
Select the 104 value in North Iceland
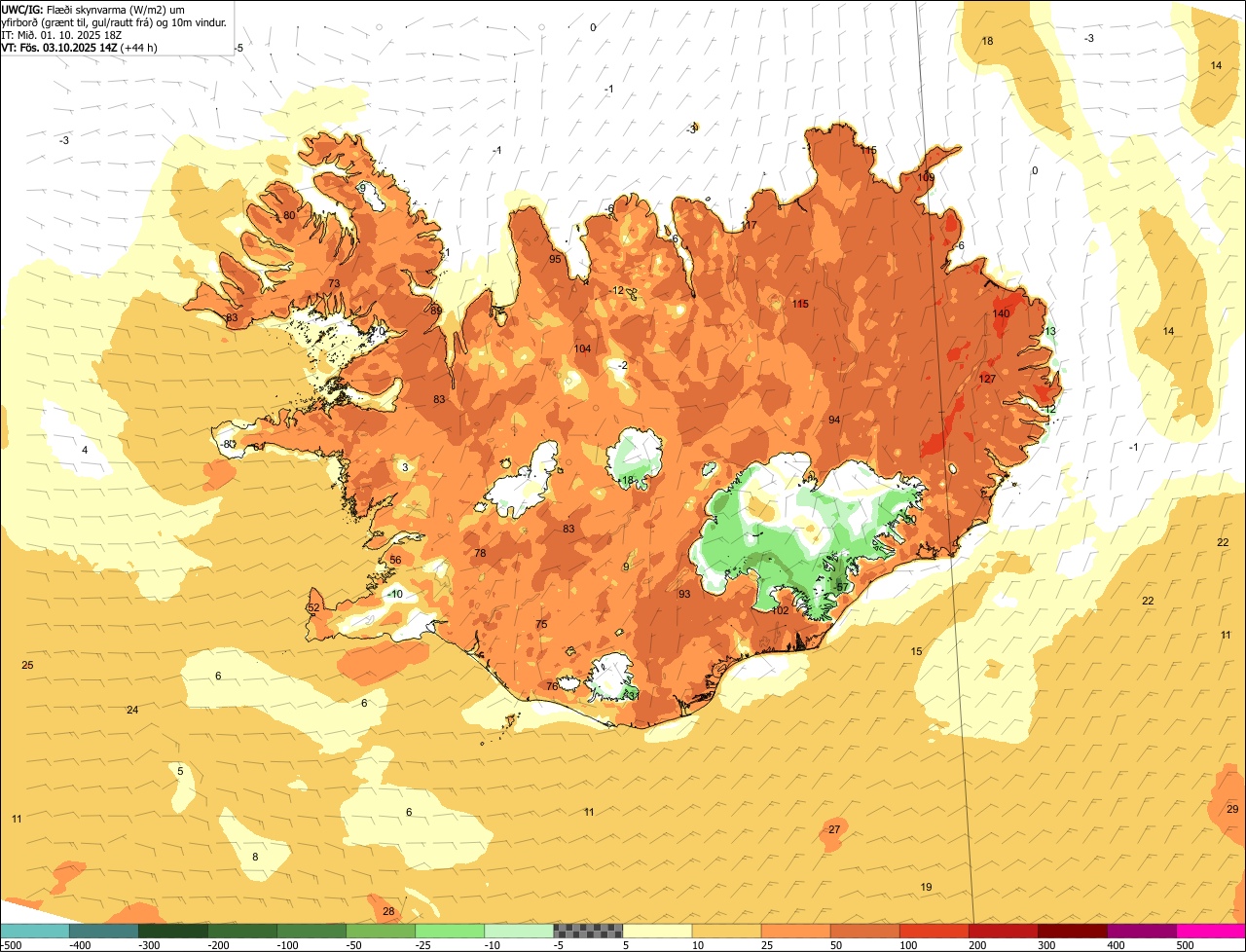(582, 348)
